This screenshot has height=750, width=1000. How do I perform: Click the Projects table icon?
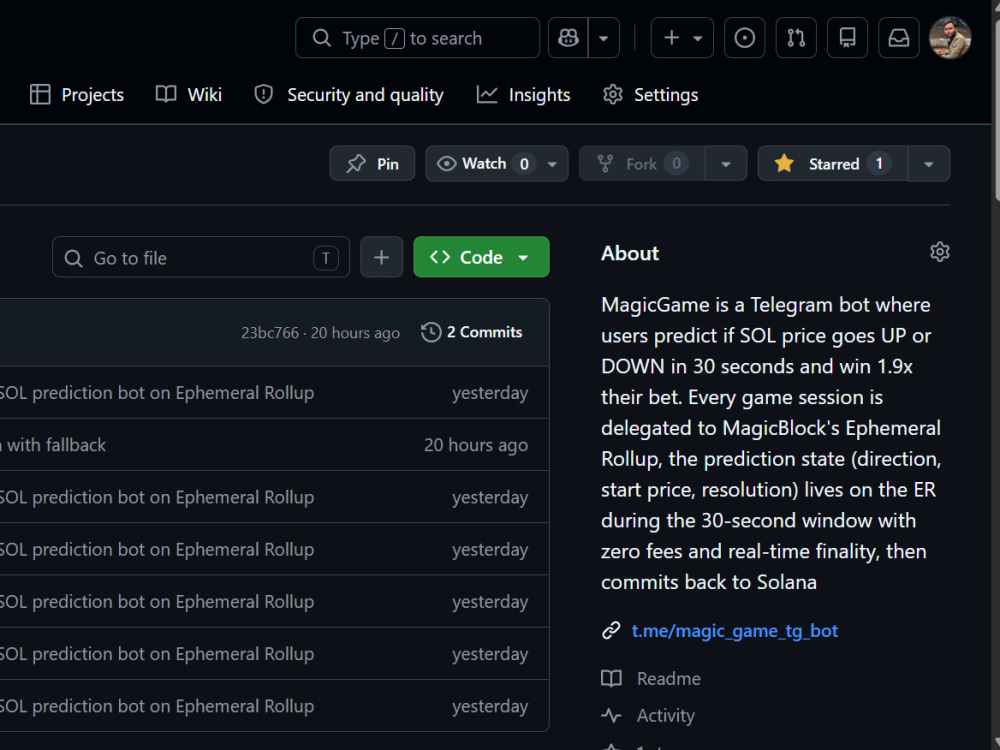point(40,94)
